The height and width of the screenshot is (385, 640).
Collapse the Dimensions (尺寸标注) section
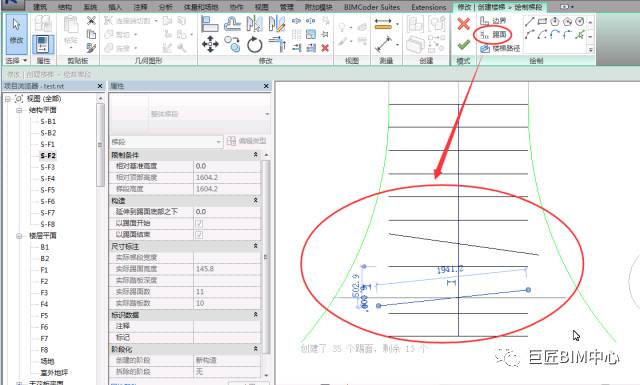click(256, 246)
